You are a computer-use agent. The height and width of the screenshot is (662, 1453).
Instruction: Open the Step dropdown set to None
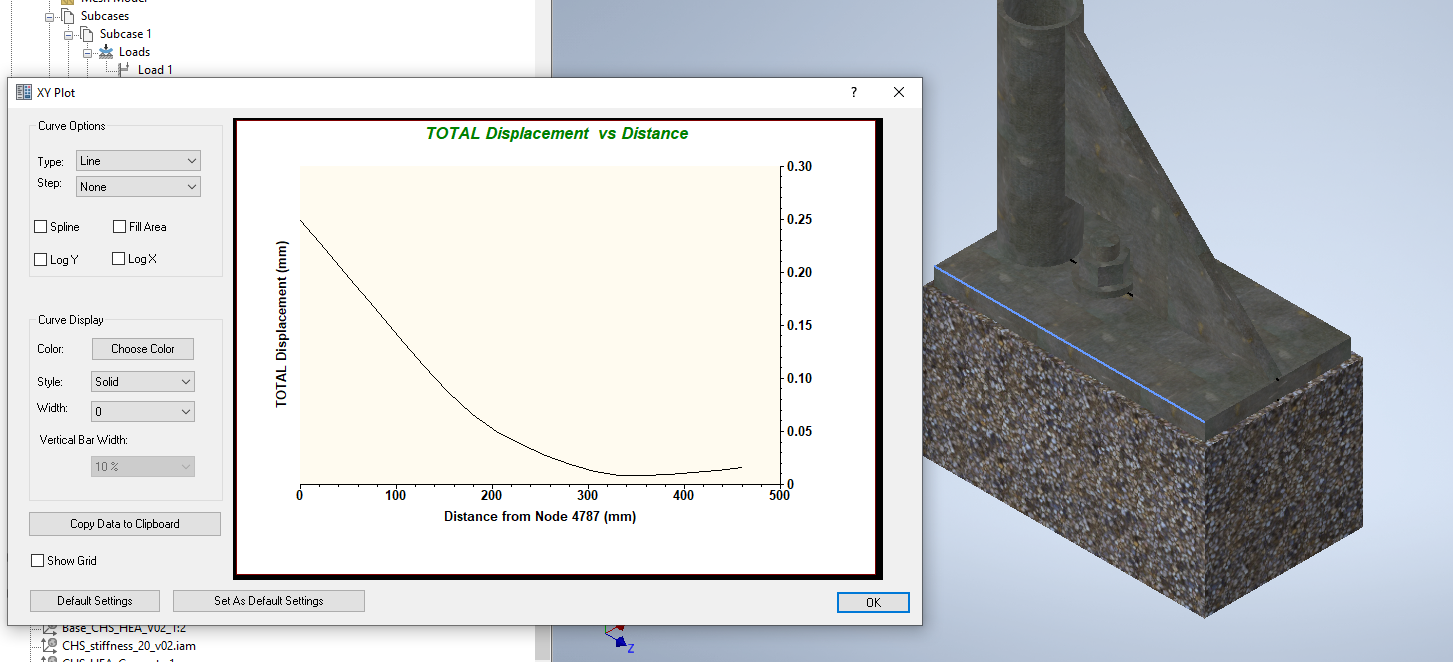pos(138,187)
